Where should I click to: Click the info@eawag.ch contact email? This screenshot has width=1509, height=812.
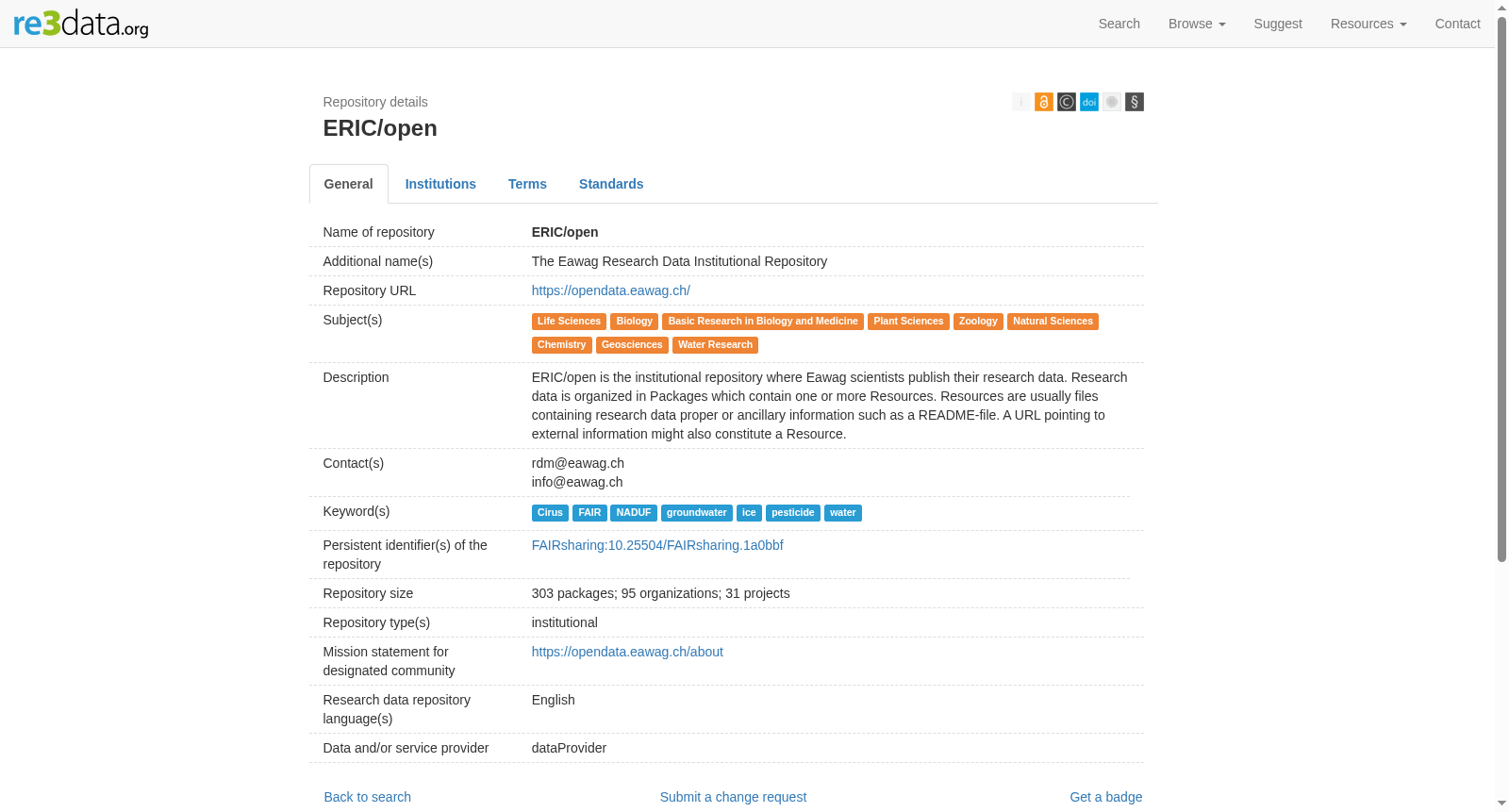pyautogui.click(x=577, y=482)
